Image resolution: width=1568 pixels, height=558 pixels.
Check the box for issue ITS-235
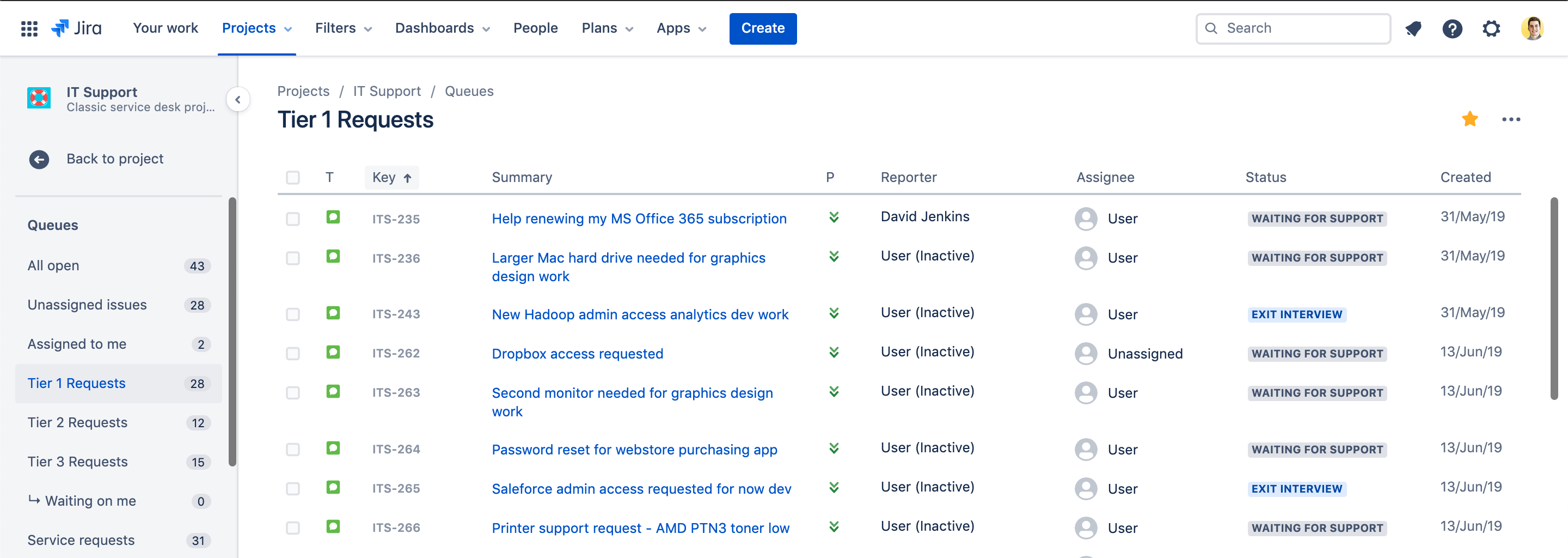point(293,219)
